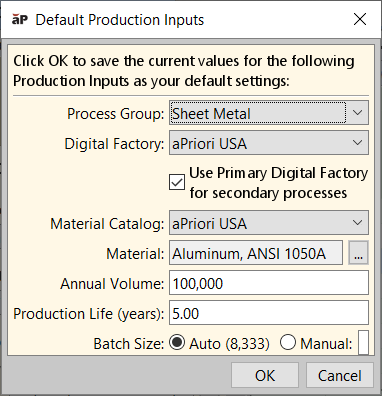Image resolution: width=382 pixels, height=396 pixels.
Task: Click the Cancel button
Action: 340,375
